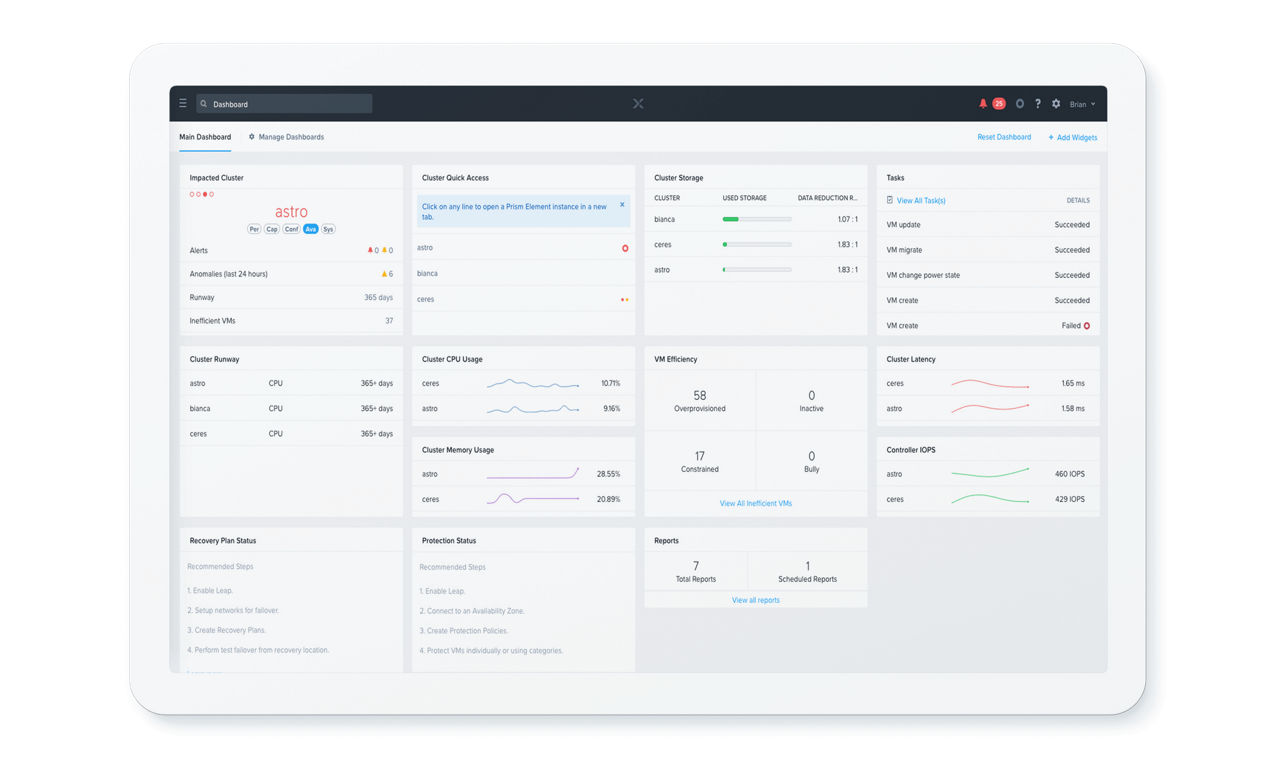Open the tasks circle icon in the header
Image resolution: width=1280 pixels, height=768 pixels.
coord(1020,104)
